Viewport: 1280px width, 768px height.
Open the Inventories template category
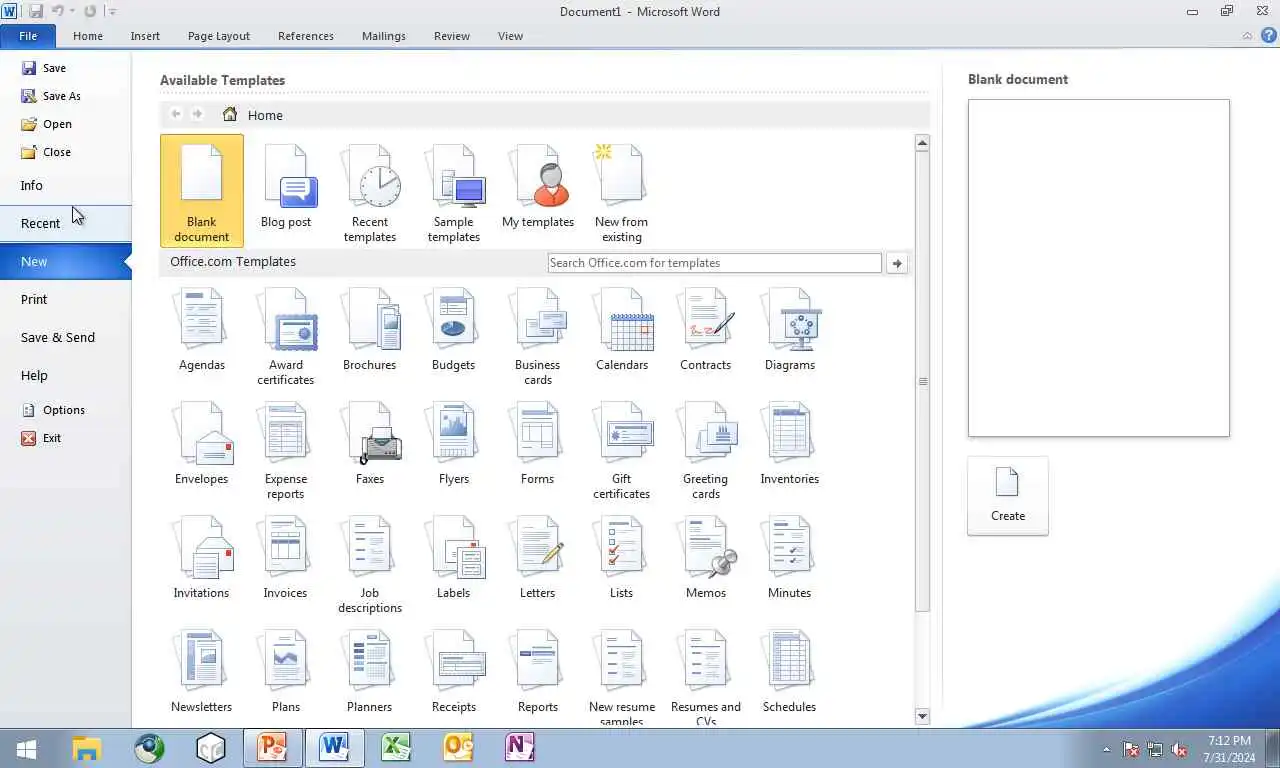tap(790, 444)
